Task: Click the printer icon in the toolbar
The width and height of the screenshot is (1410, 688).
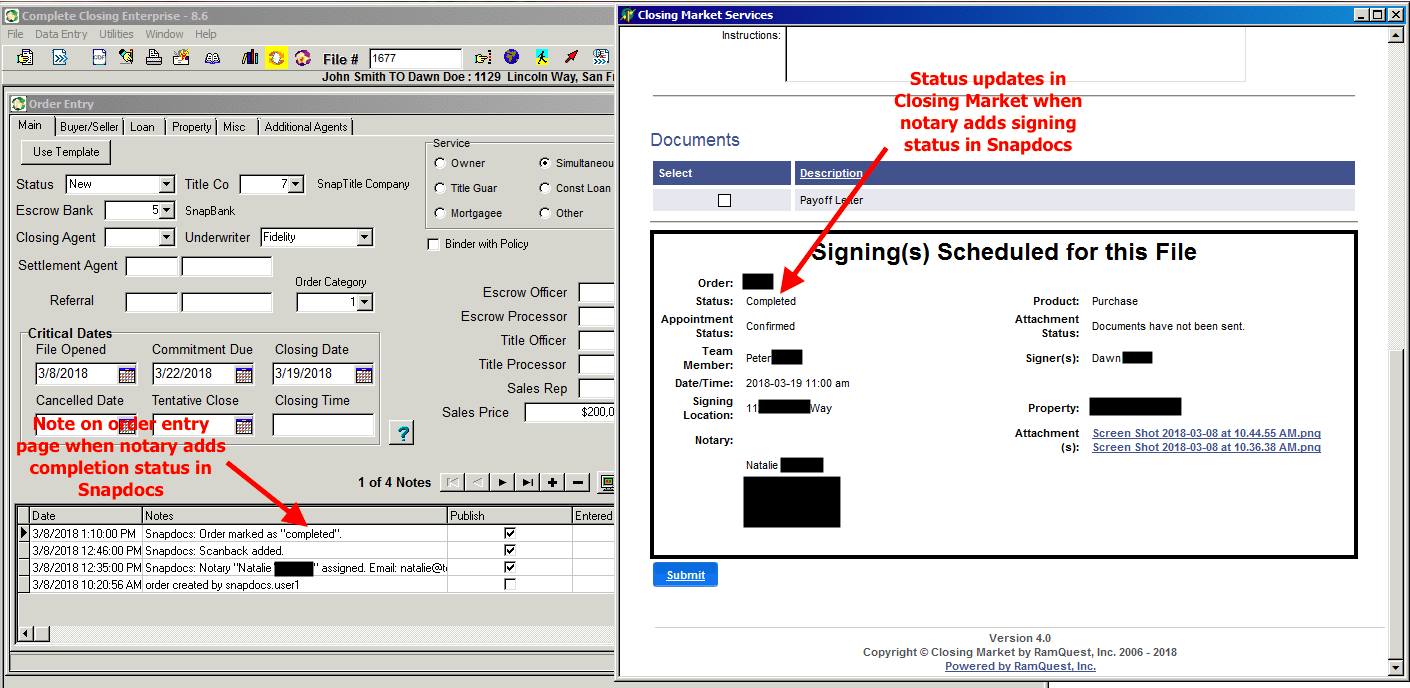Action: coord(154,58)
